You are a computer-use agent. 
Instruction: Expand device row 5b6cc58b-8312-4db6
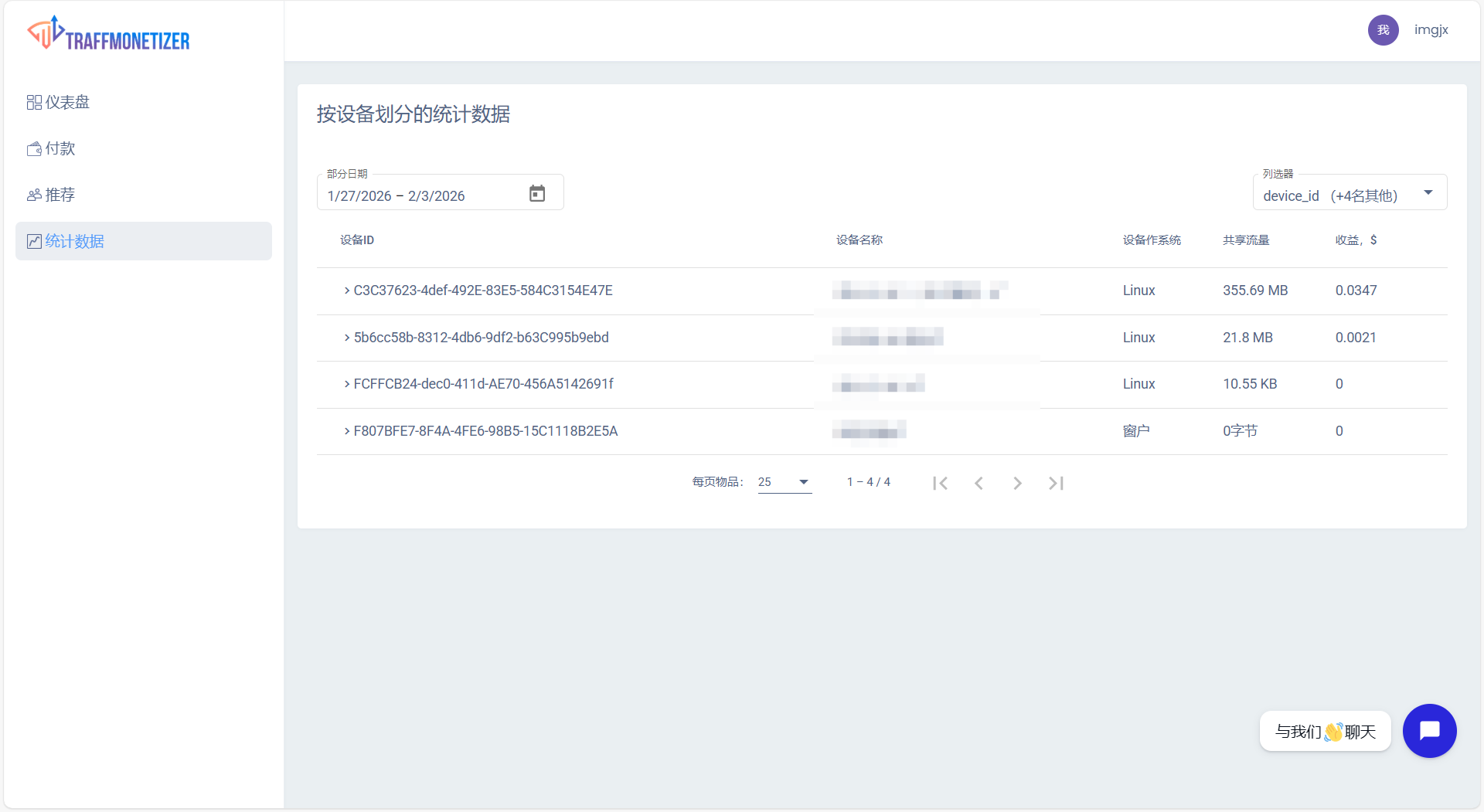(x=347, y=338)
